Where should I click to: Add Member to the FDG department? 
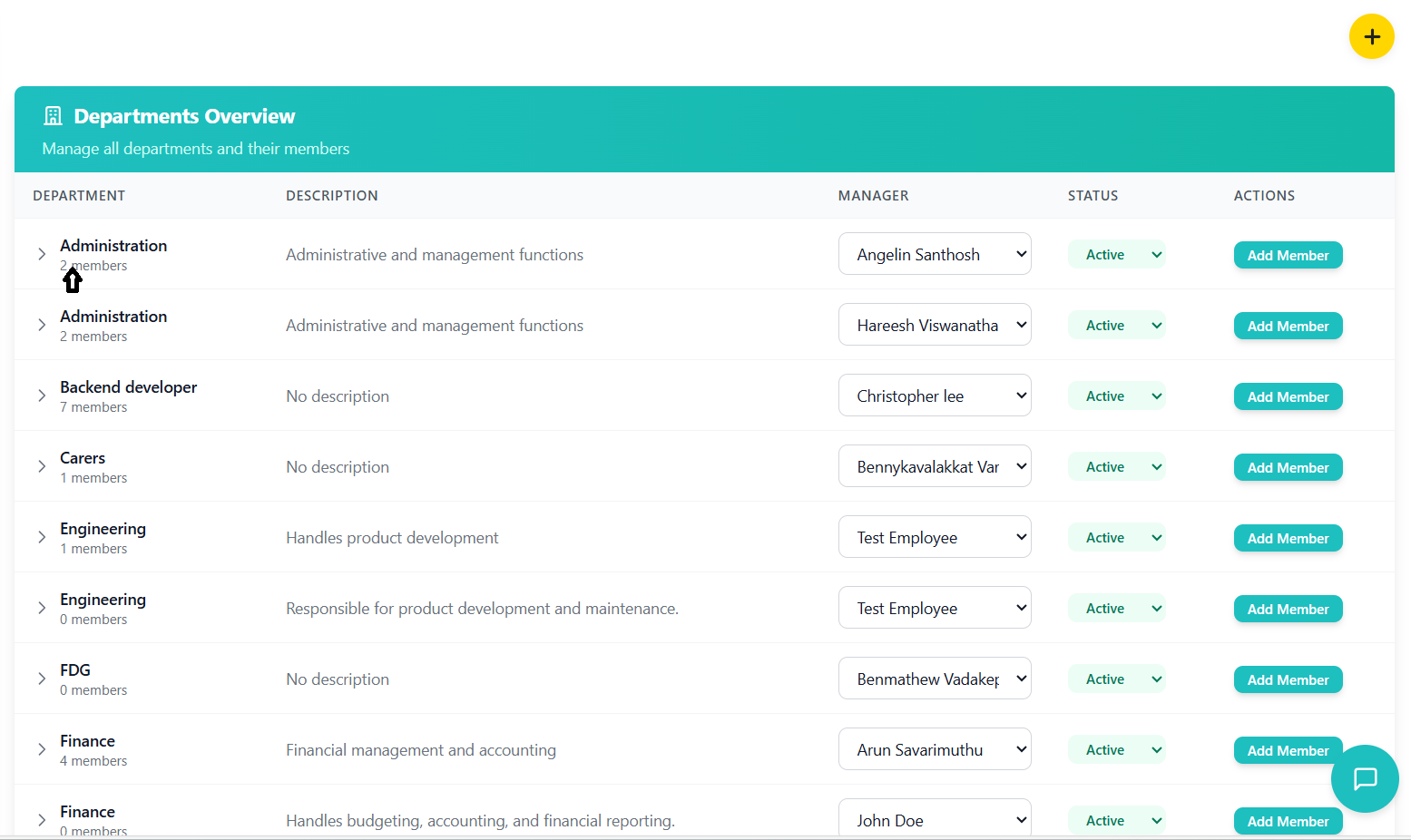(x=1287, y=680)
